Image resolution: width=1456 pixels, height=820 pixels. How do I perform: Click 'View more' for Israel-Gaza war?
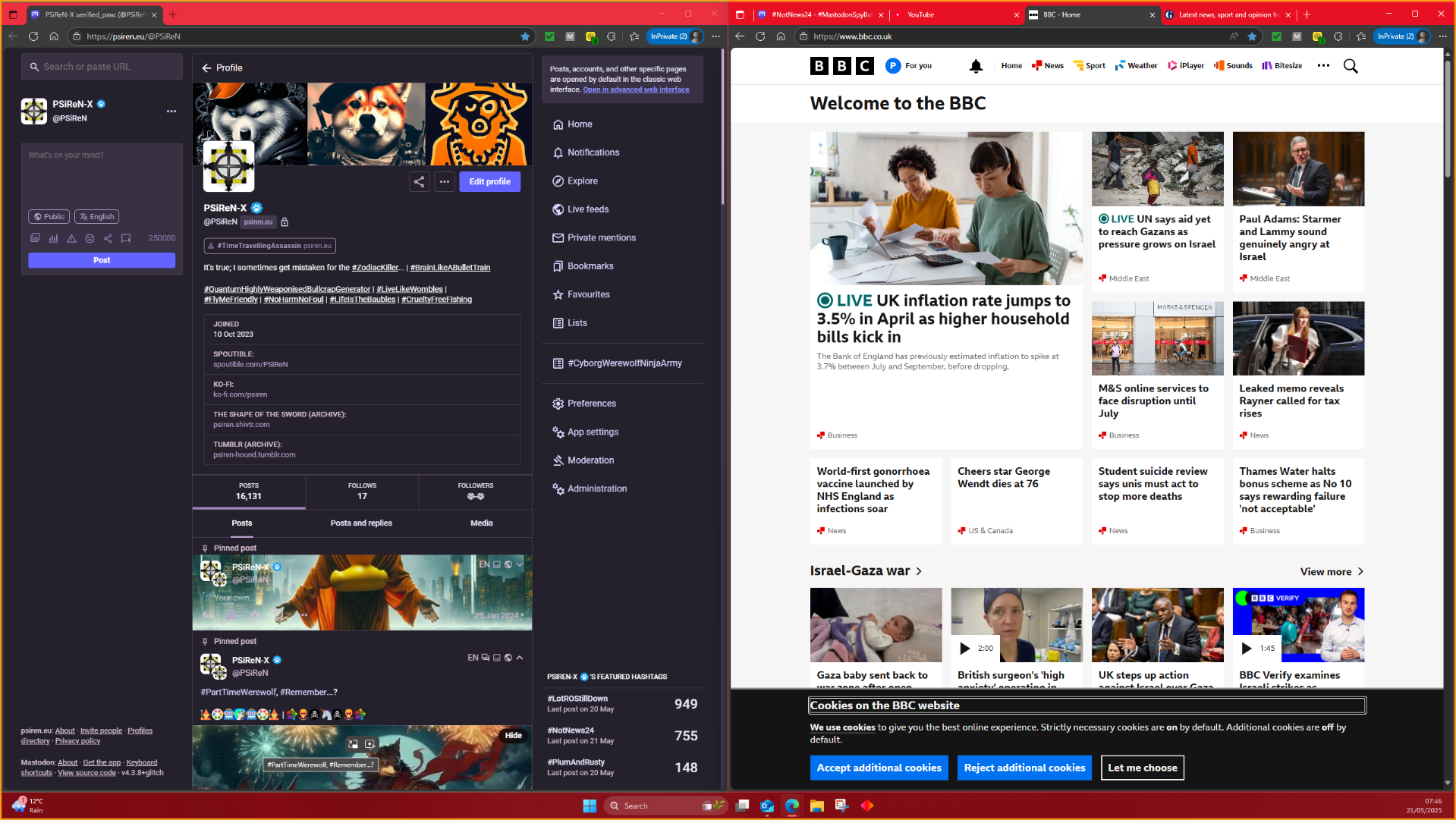(1332, 572)
